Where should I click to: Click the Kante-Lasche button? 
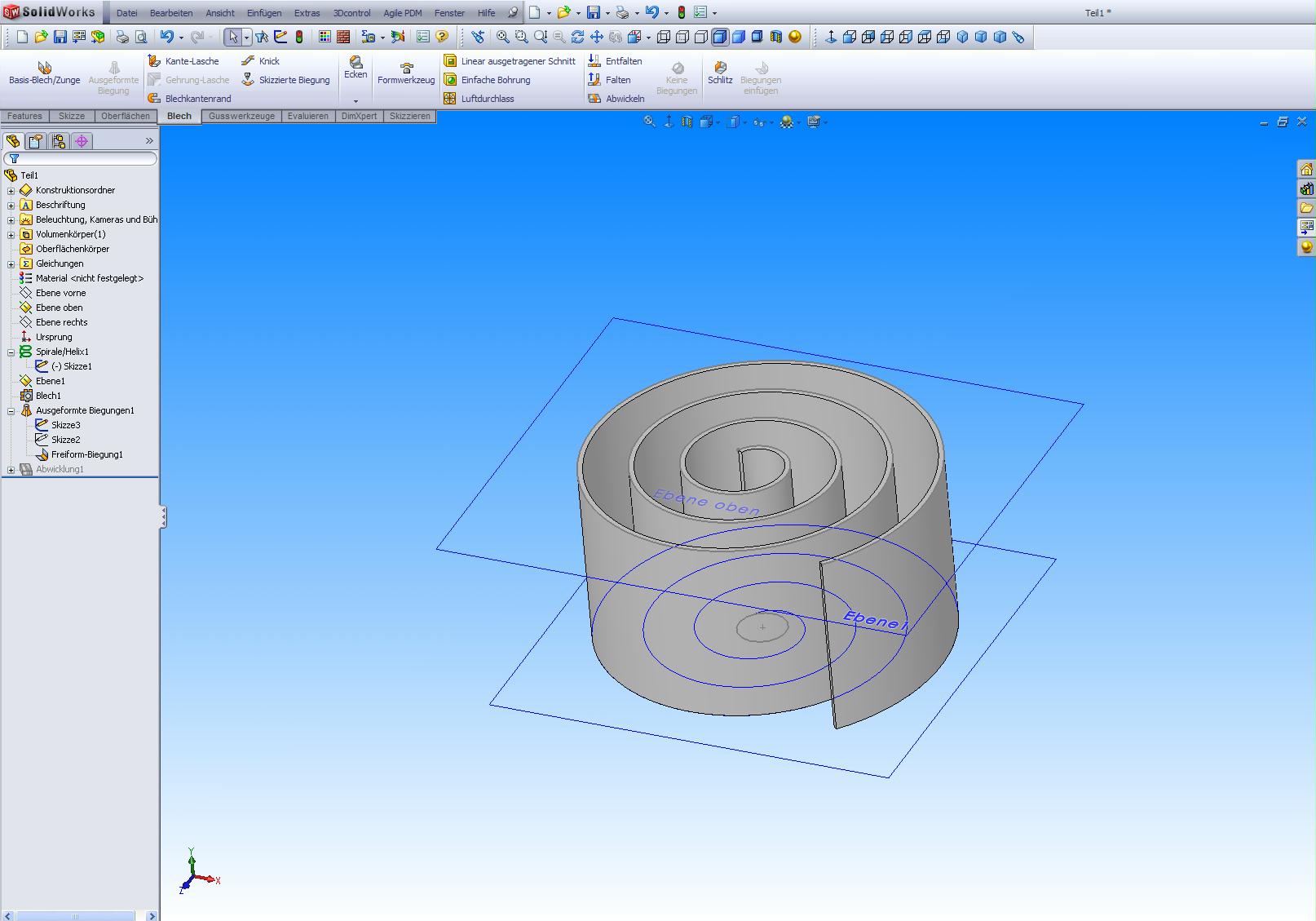[183, 61]
